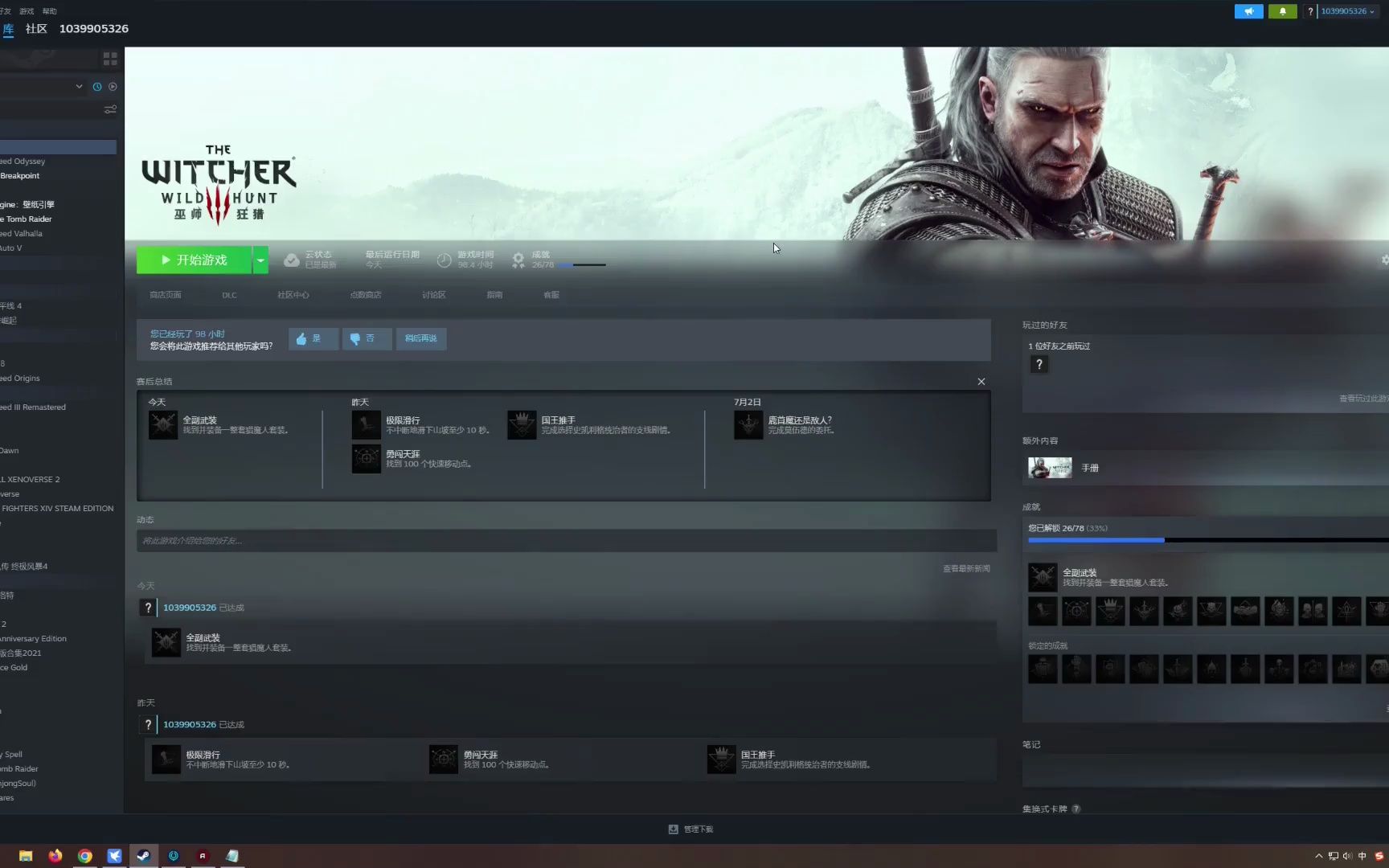Viewport: 1389px width, 868px height.
Task: Switch to the 库 library tab
Action: (x=8, y=29)
